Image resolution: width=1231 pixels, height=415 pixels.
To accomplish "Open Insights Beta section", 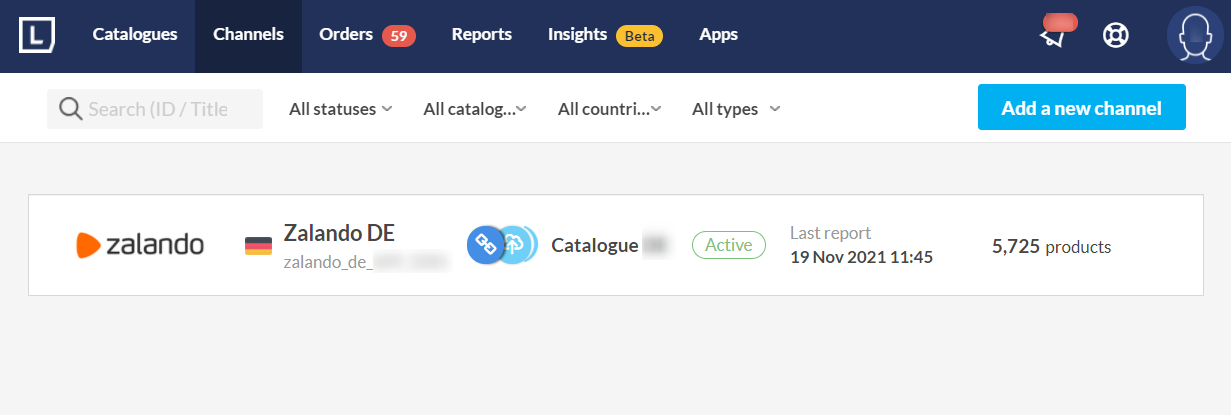I will [x=603, y=35].
